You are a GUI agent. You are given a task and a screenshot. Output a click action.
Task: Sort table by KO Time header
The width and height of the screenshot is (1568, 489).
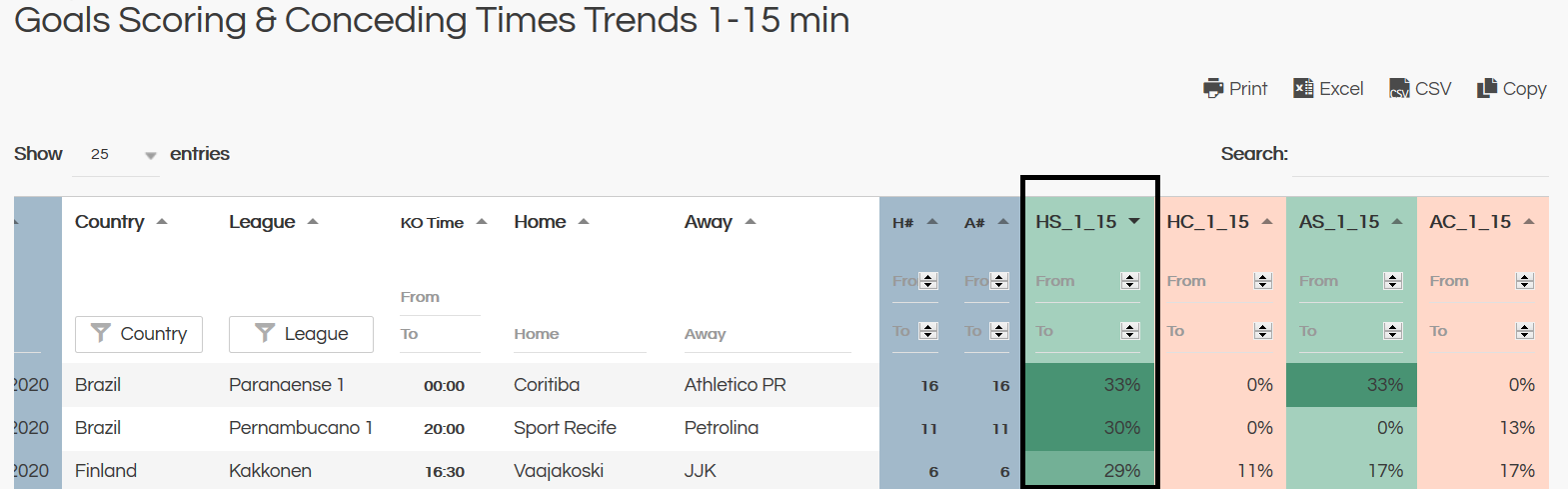coord(432,223)
